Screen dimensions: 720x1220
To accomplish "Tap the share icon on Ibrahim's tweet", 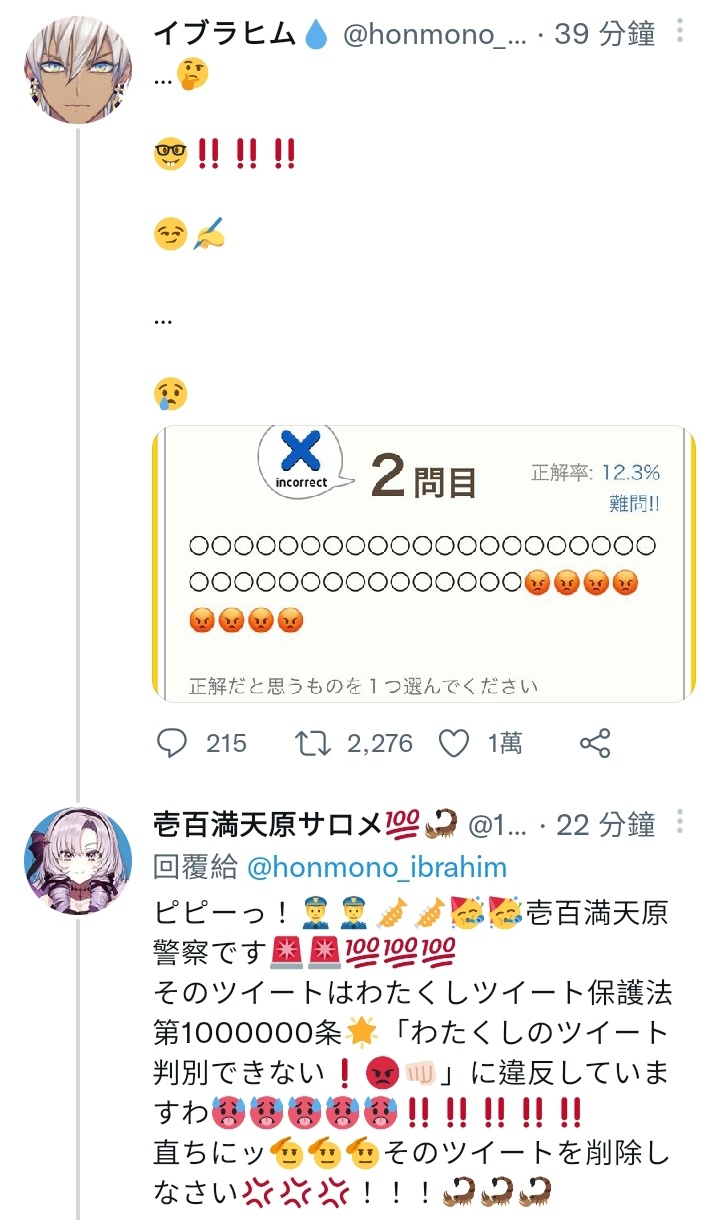I will pos(595,743).
